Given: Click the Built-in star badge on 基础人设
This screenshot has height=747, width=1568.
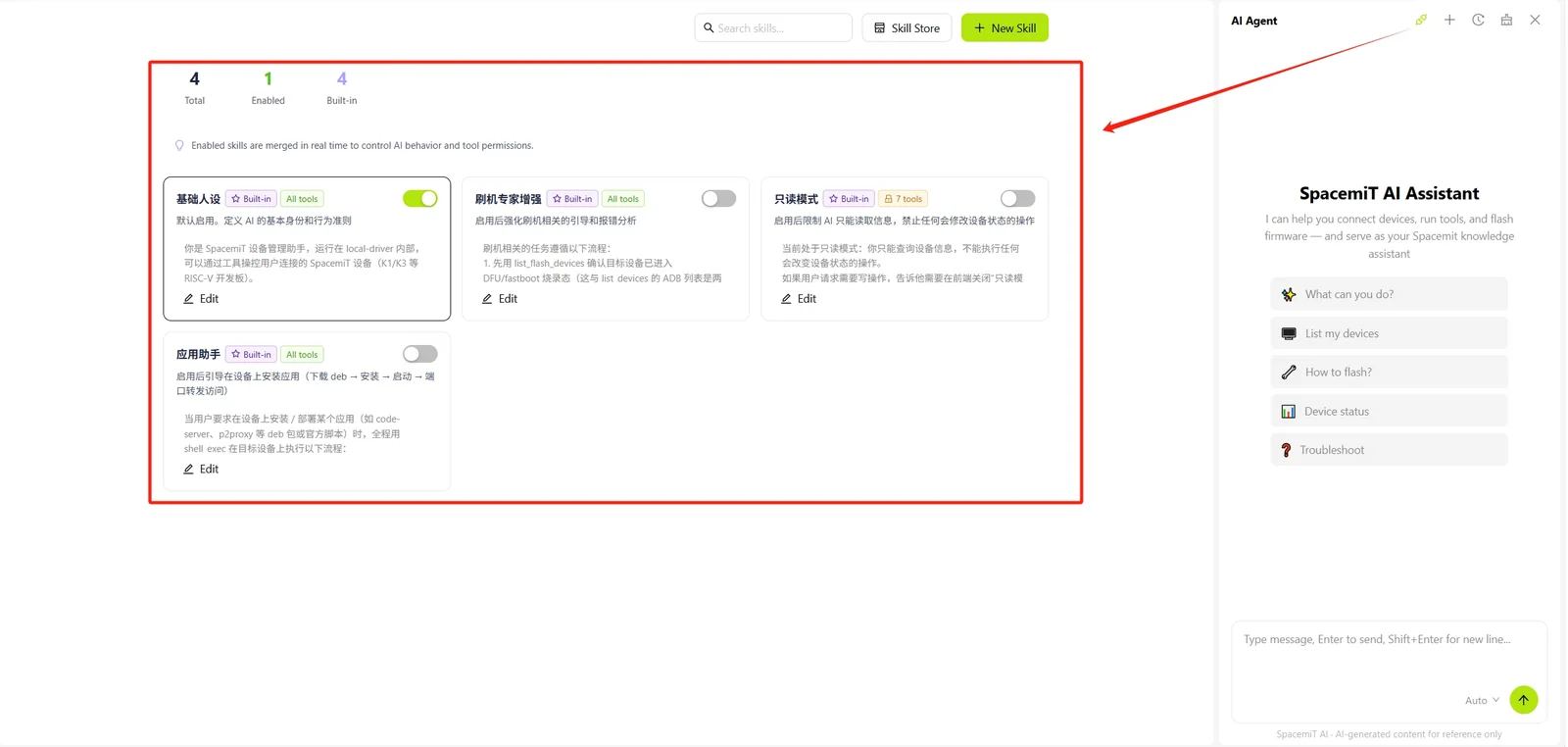Looking at the screenshot, I should (x=251, y=199).
